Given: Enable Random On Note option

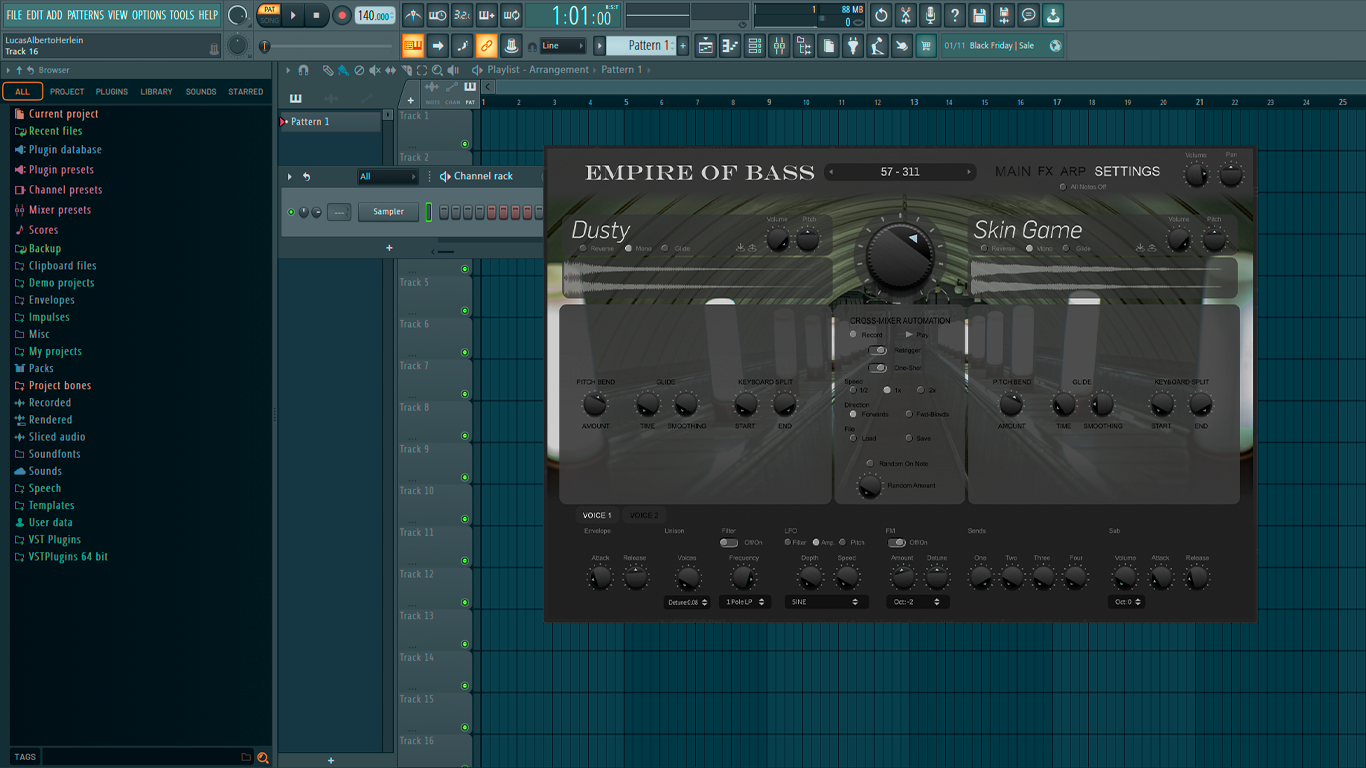Looking at the screenshot, I should click(x=871, y=463).
